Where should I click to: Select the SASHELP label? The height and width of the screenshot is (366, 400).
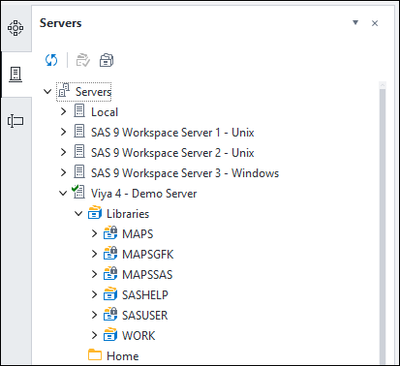145,295
